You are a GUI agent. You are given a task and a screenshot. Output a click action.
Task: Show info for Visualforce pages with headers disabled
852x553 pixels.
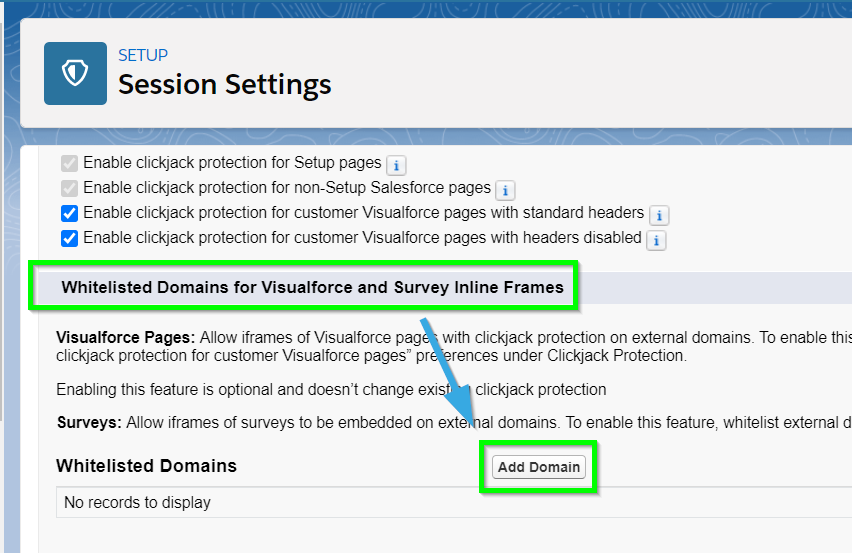click(656, 240)
